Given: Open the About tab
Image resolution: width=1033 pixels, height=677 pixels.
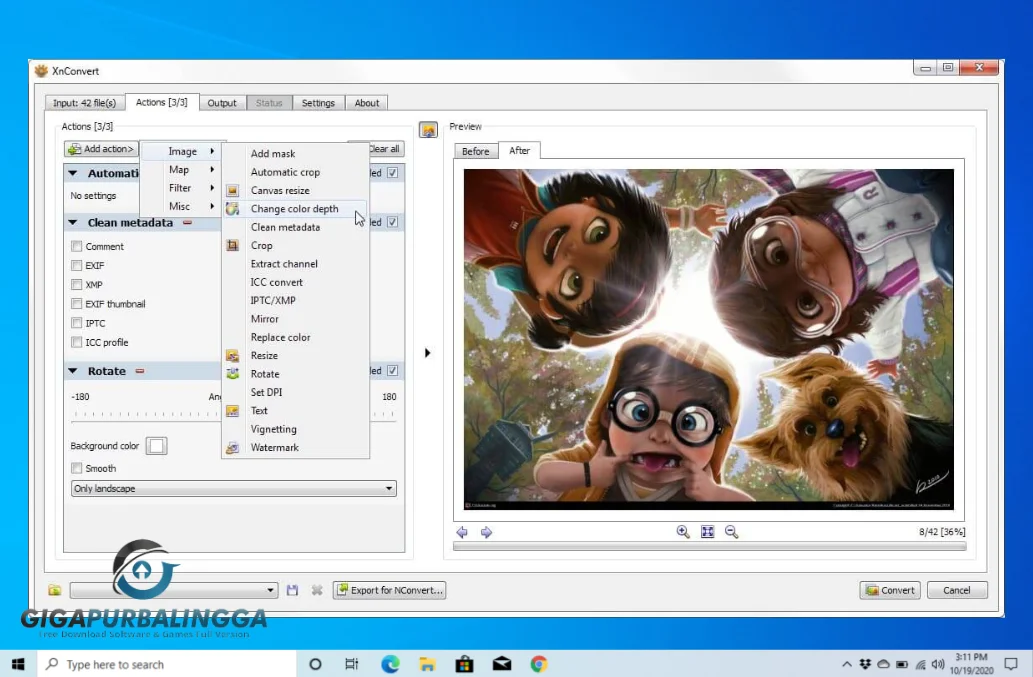Looking at the screenshot, I should coord(367,103).
